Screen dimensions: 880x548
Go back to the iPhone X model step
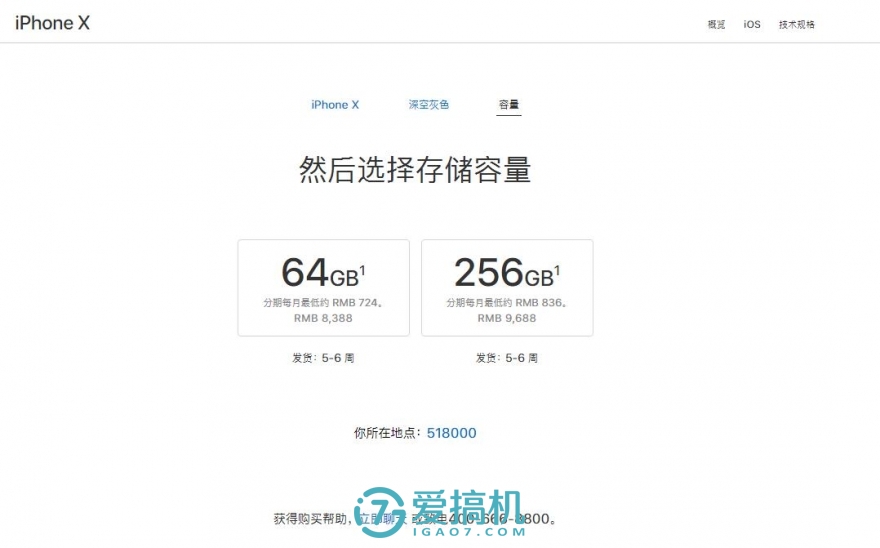tap(335, 105)
